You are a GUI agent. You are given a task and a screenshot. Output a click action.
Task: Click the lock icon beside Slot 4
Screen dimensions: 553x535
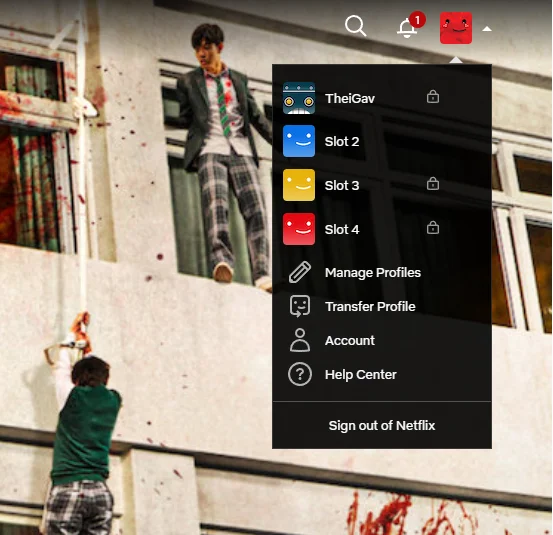[x=433, y=227]
